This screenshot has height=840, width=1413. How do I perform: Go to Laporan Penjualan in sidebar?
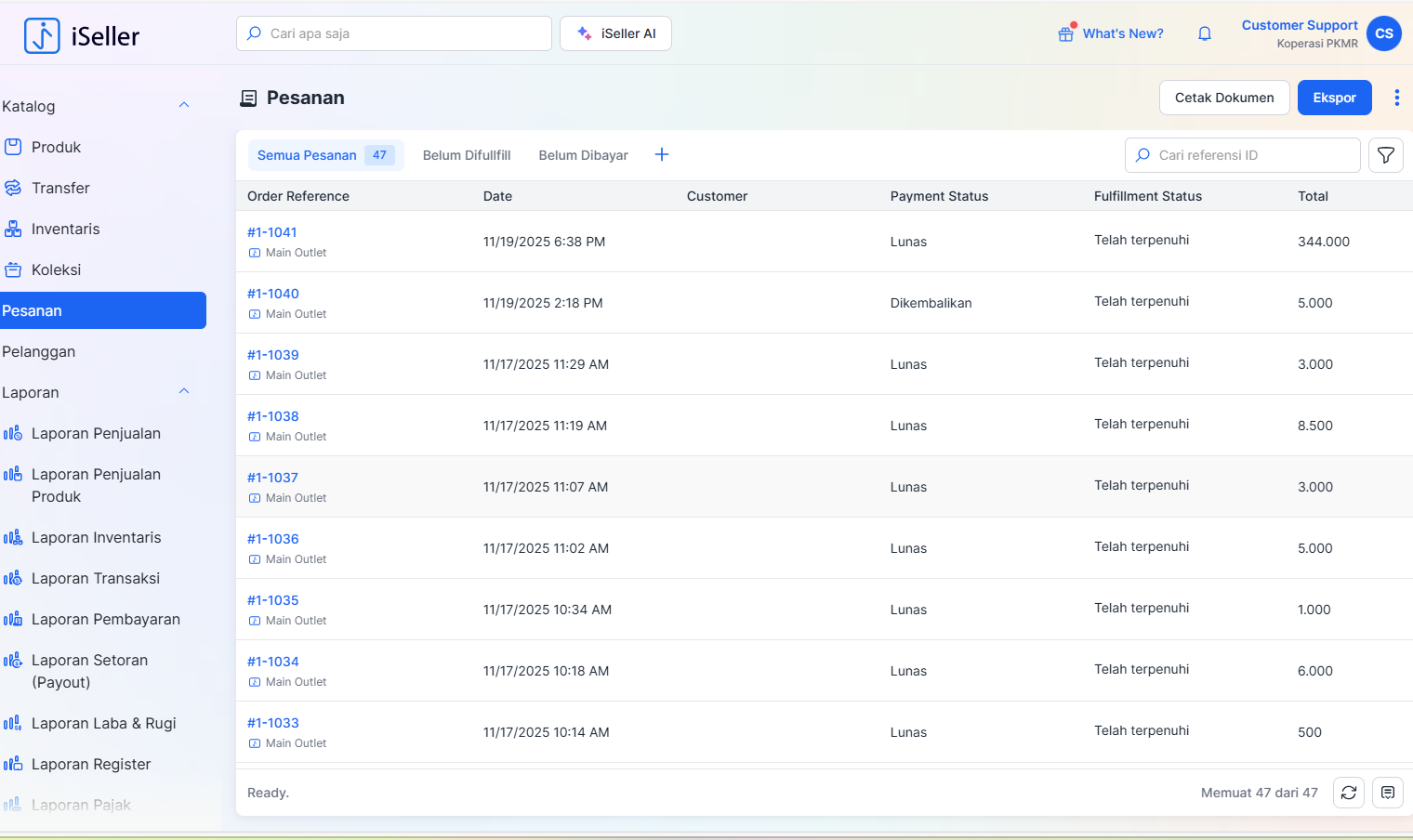coord(96,433)
